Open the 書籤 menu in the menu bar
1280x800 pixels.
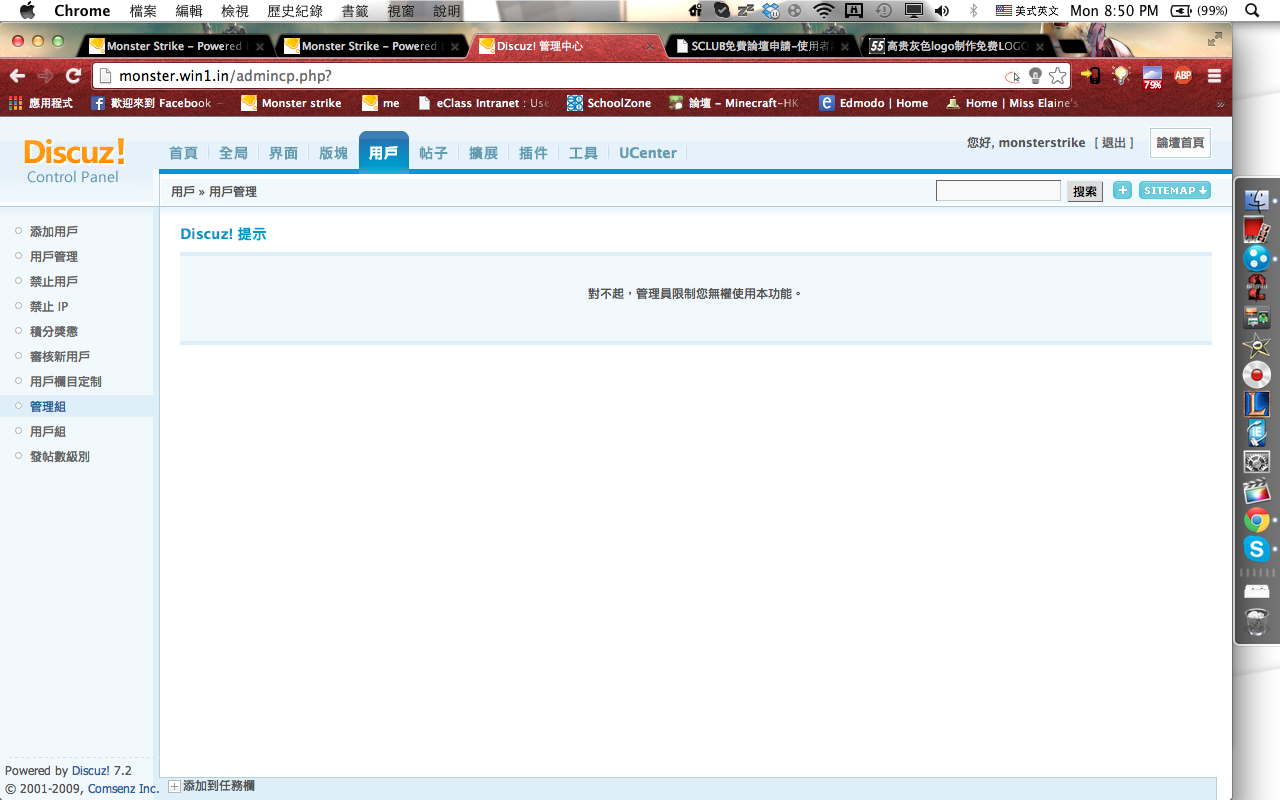354,10
